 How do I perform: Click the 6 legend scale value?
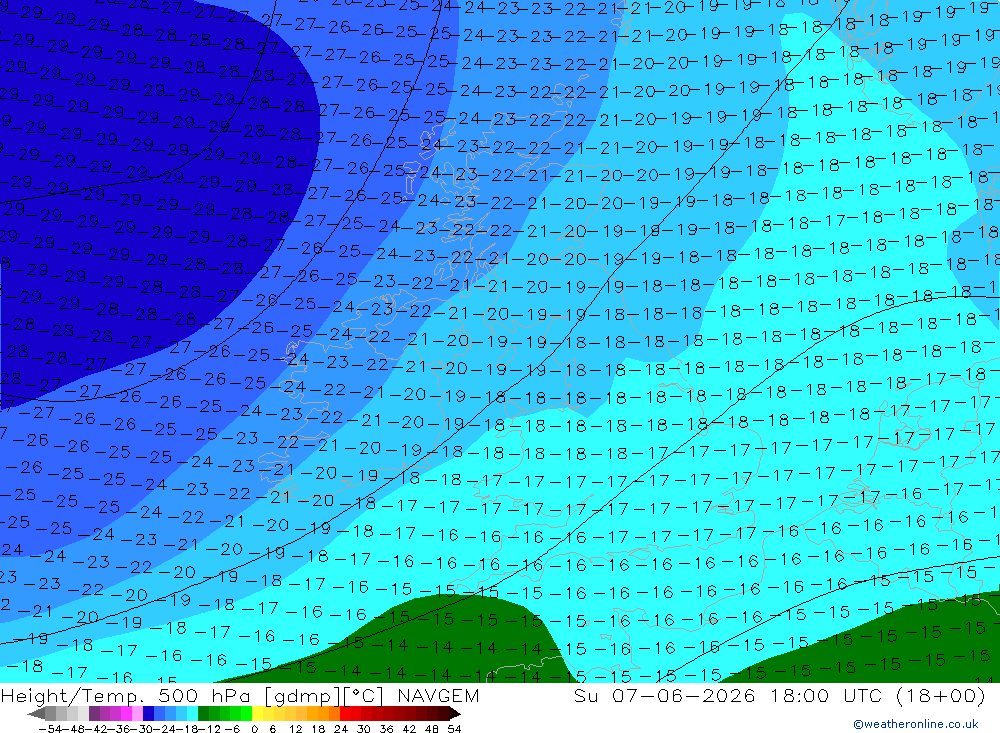pyautogui.click(x=272, y=729)
